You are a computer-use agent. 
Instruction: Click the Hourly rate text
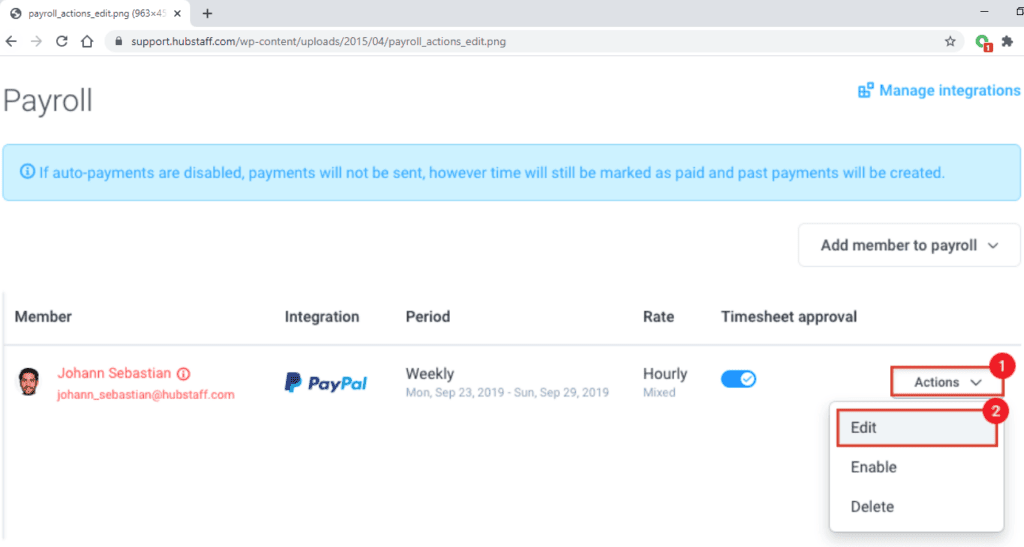(x=665, y=373)
